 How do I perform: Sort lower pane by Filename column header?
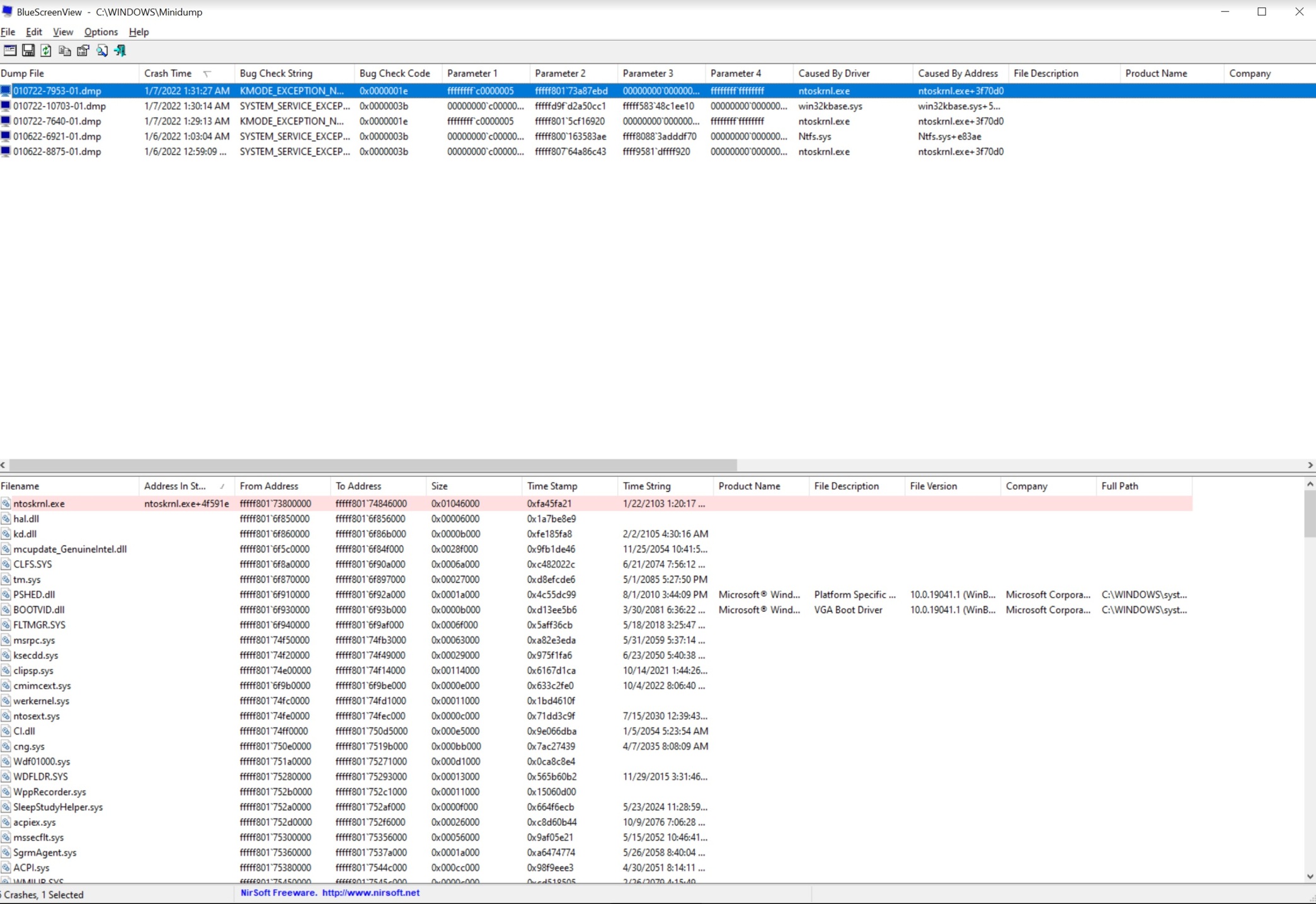pyautogui.click(x=69, y=486)
